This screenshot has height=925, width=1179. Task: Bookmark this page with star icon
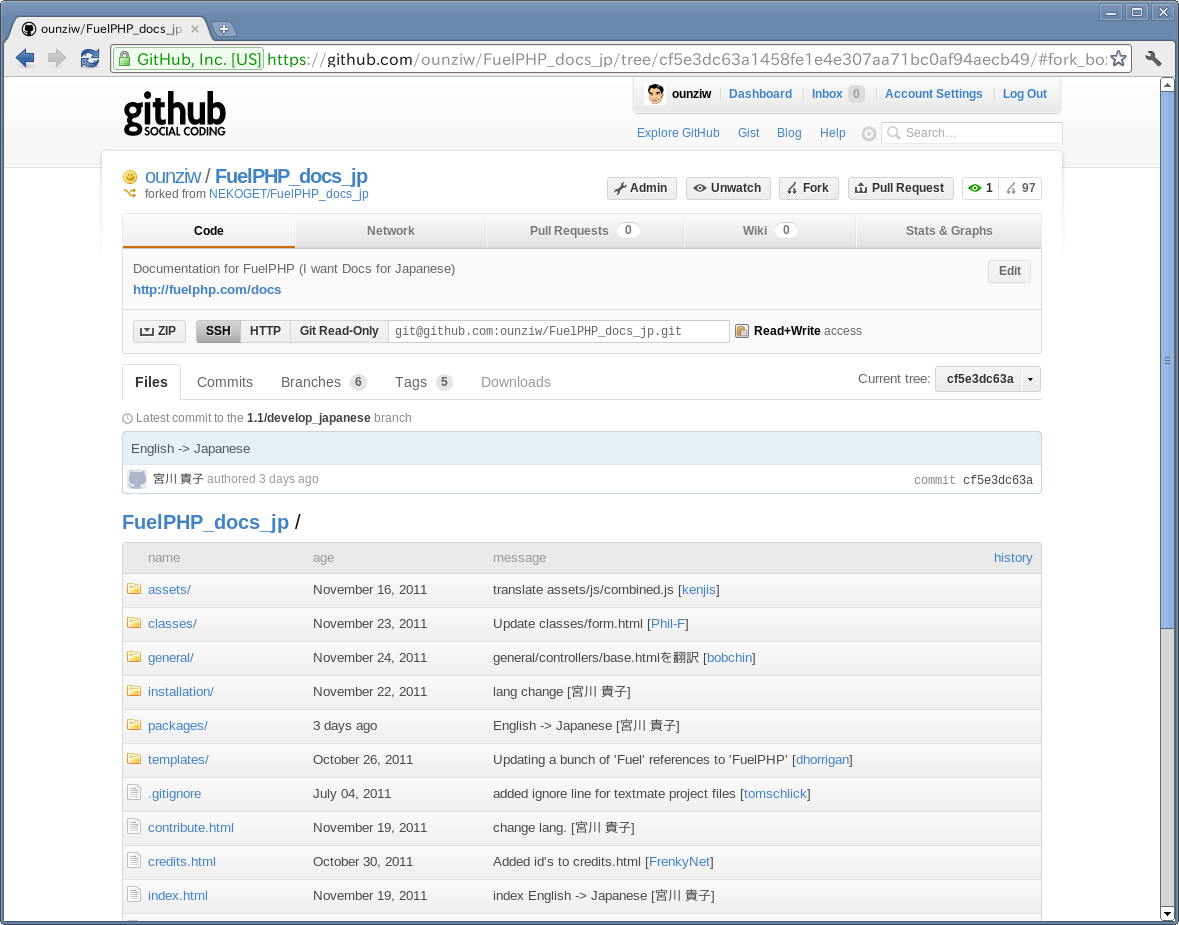(x=1119, y=58)
